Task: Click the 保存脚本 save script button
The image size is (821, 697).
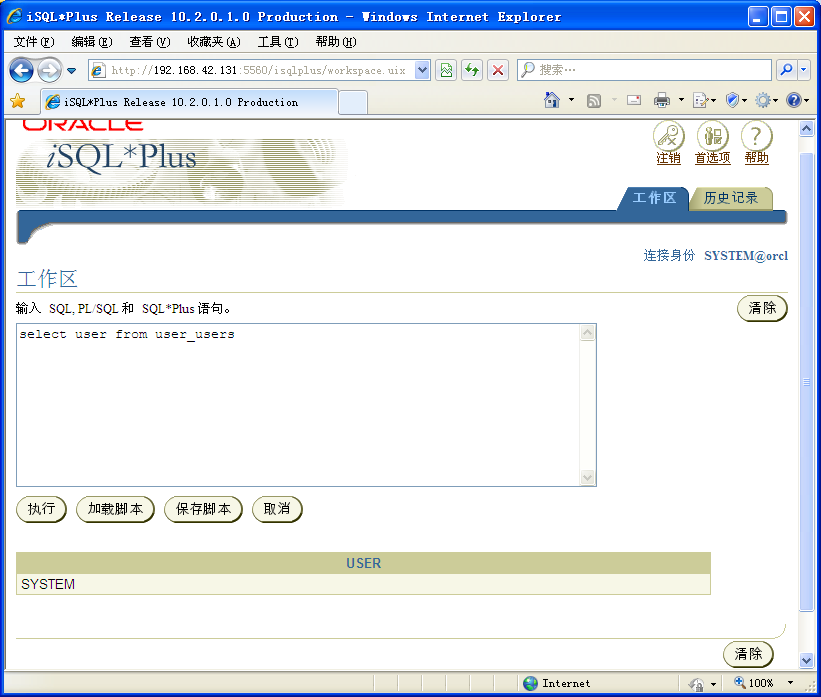Action: [x=203, y=509]
